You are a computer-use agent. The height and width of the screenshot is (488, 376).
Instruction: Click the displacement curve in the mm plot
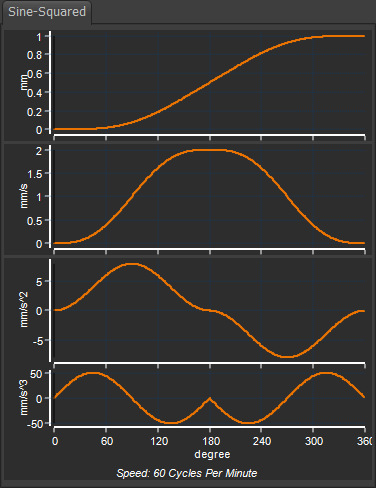coord(209,82)
